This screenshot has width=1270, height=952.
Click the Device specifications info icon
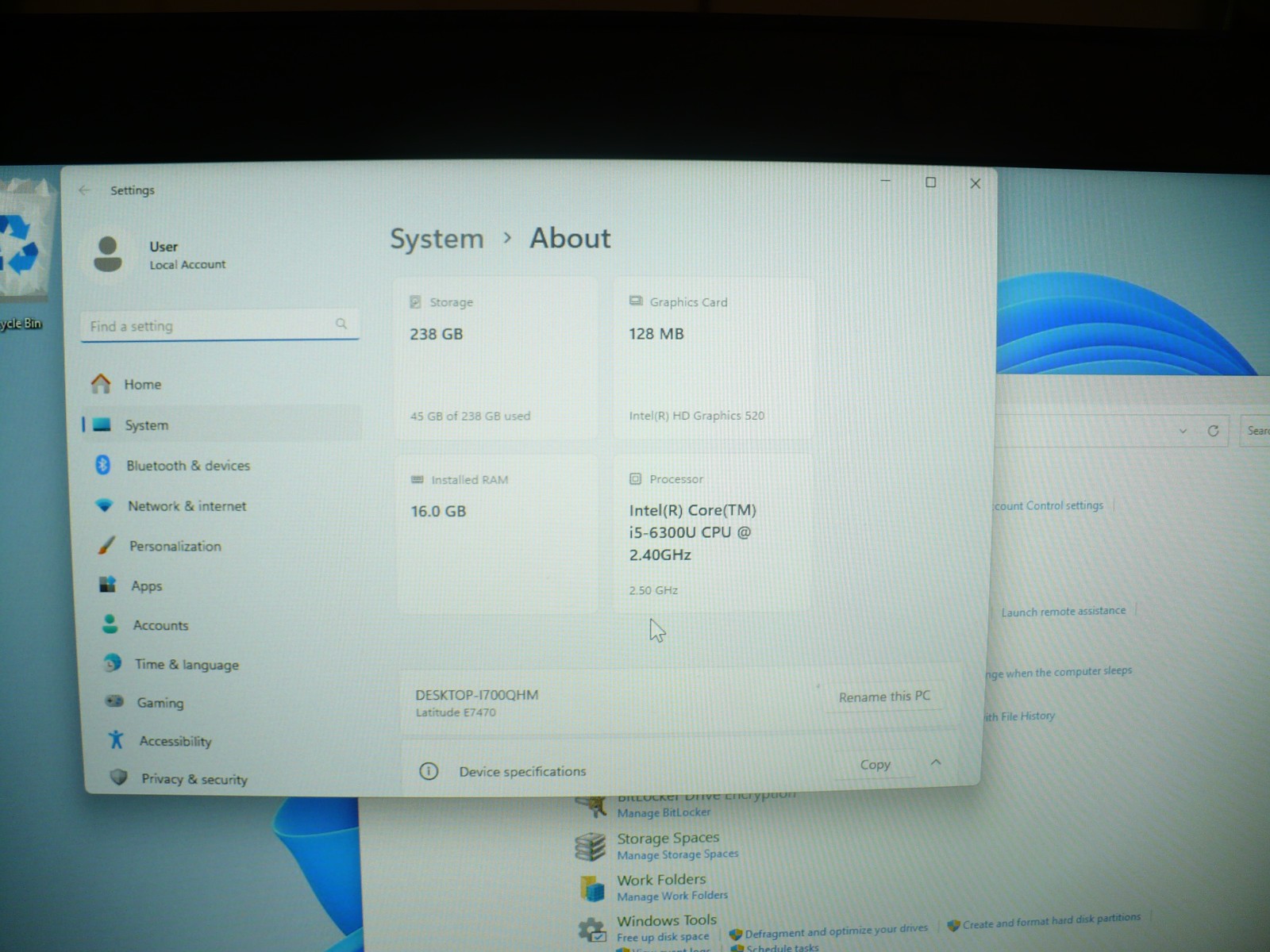coord(429,771)
